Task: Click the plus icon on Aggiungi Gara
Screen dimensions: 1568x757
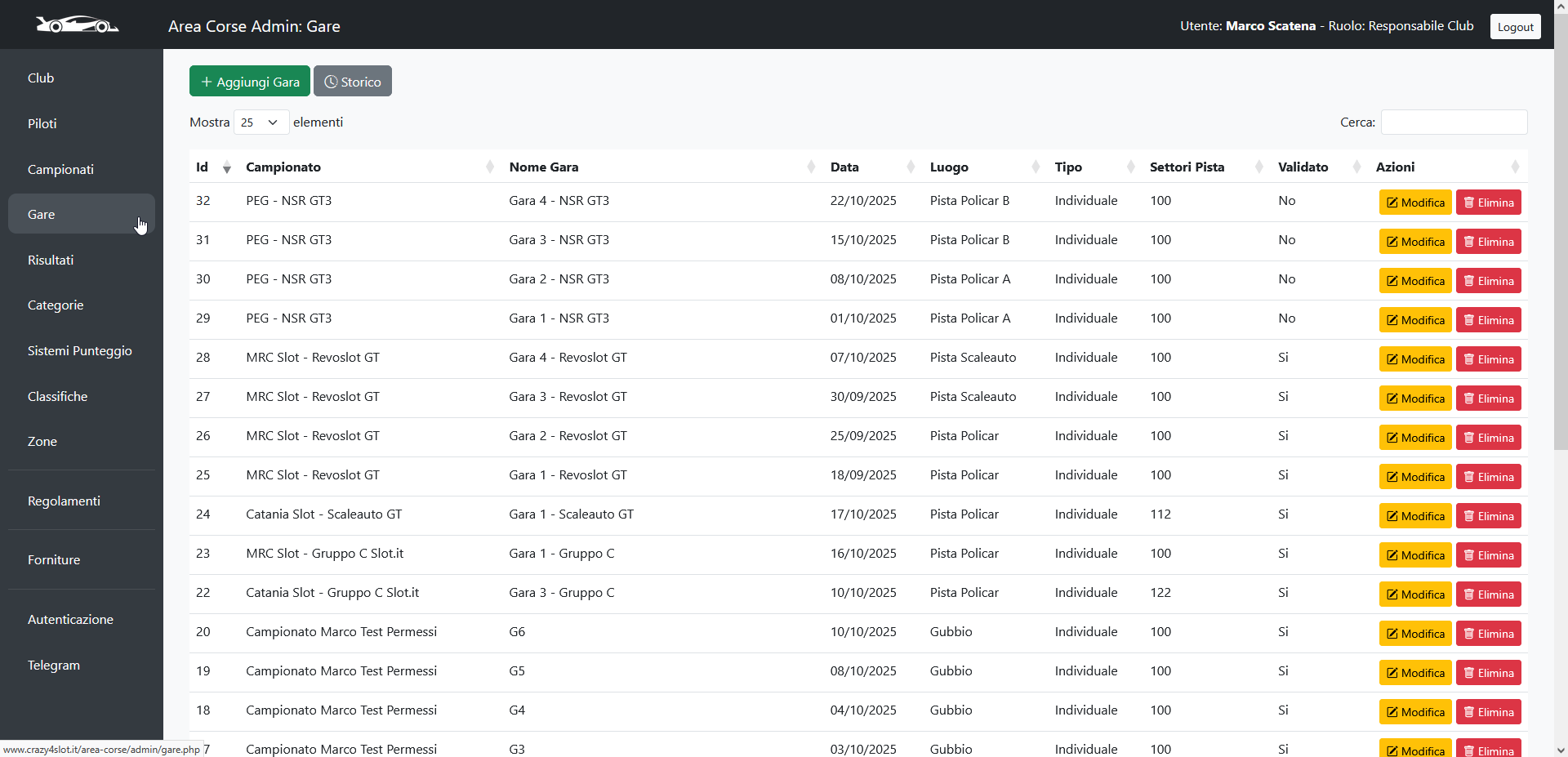Action: point(206,81)
